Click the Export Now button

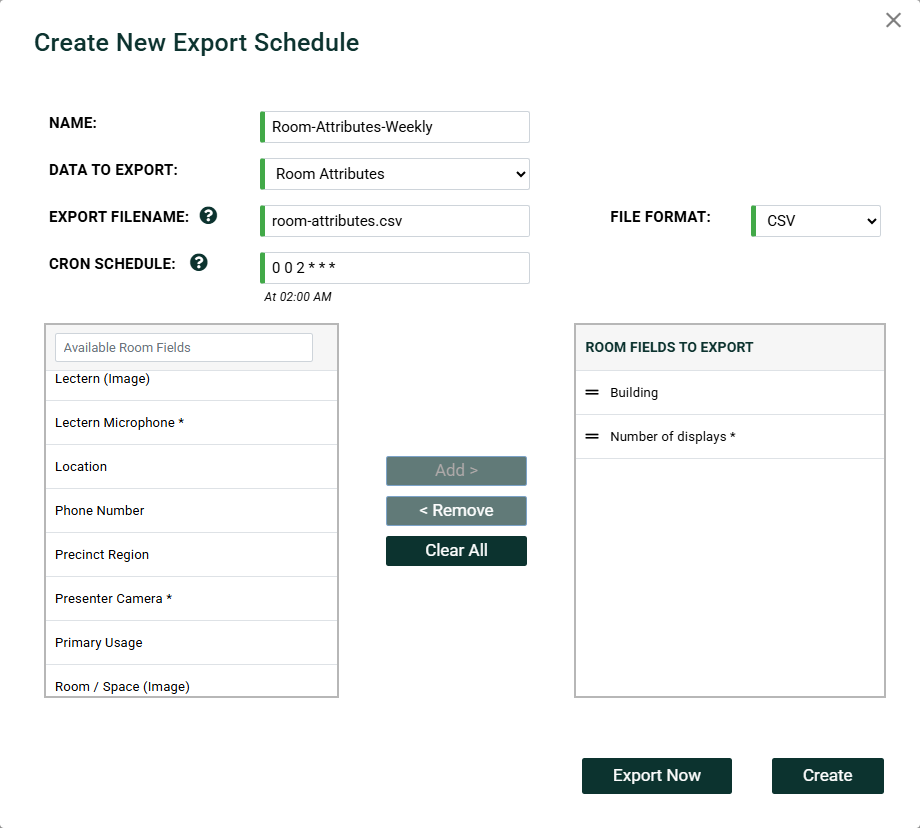click(657, 776)
